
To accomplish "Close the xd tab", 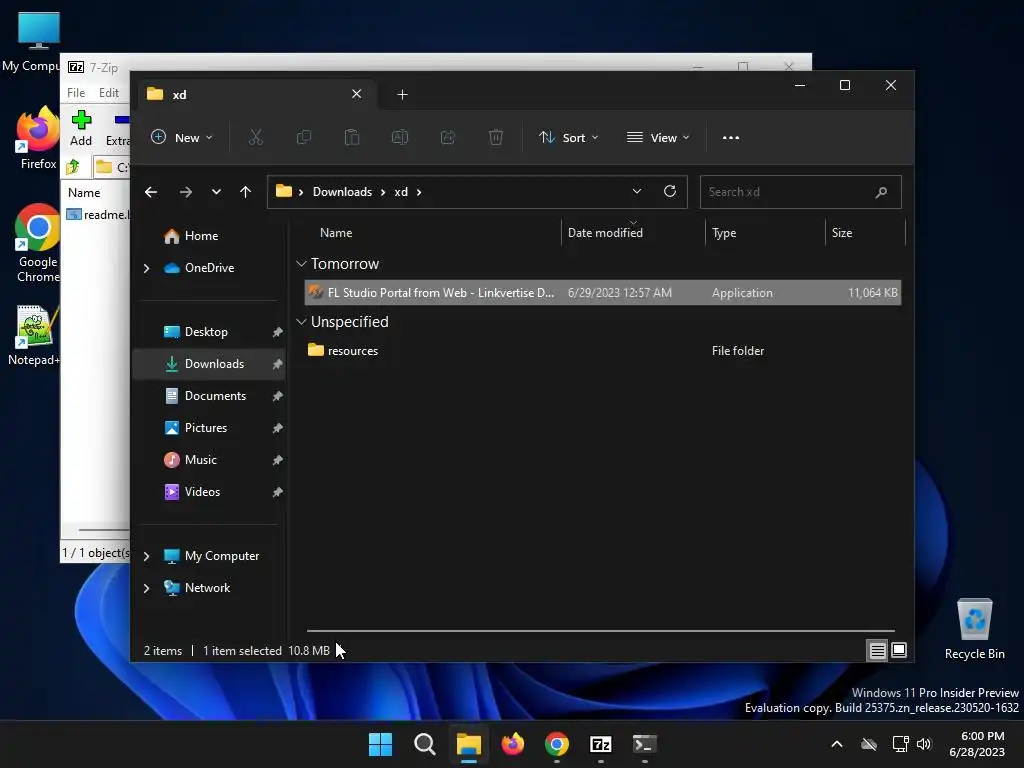I will click(x=357, y=94).
